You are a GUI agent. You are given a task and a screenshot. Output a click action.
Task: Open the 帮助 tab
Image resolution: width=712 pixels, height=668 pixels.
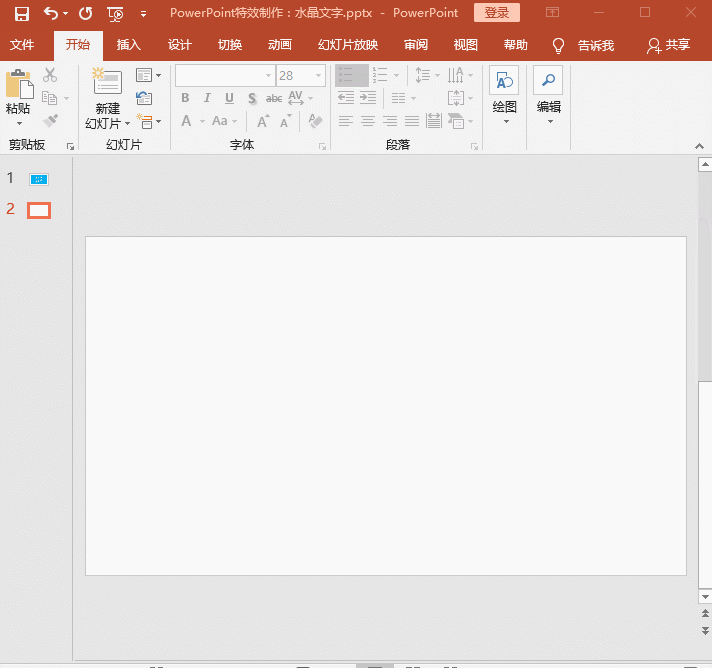515,45
